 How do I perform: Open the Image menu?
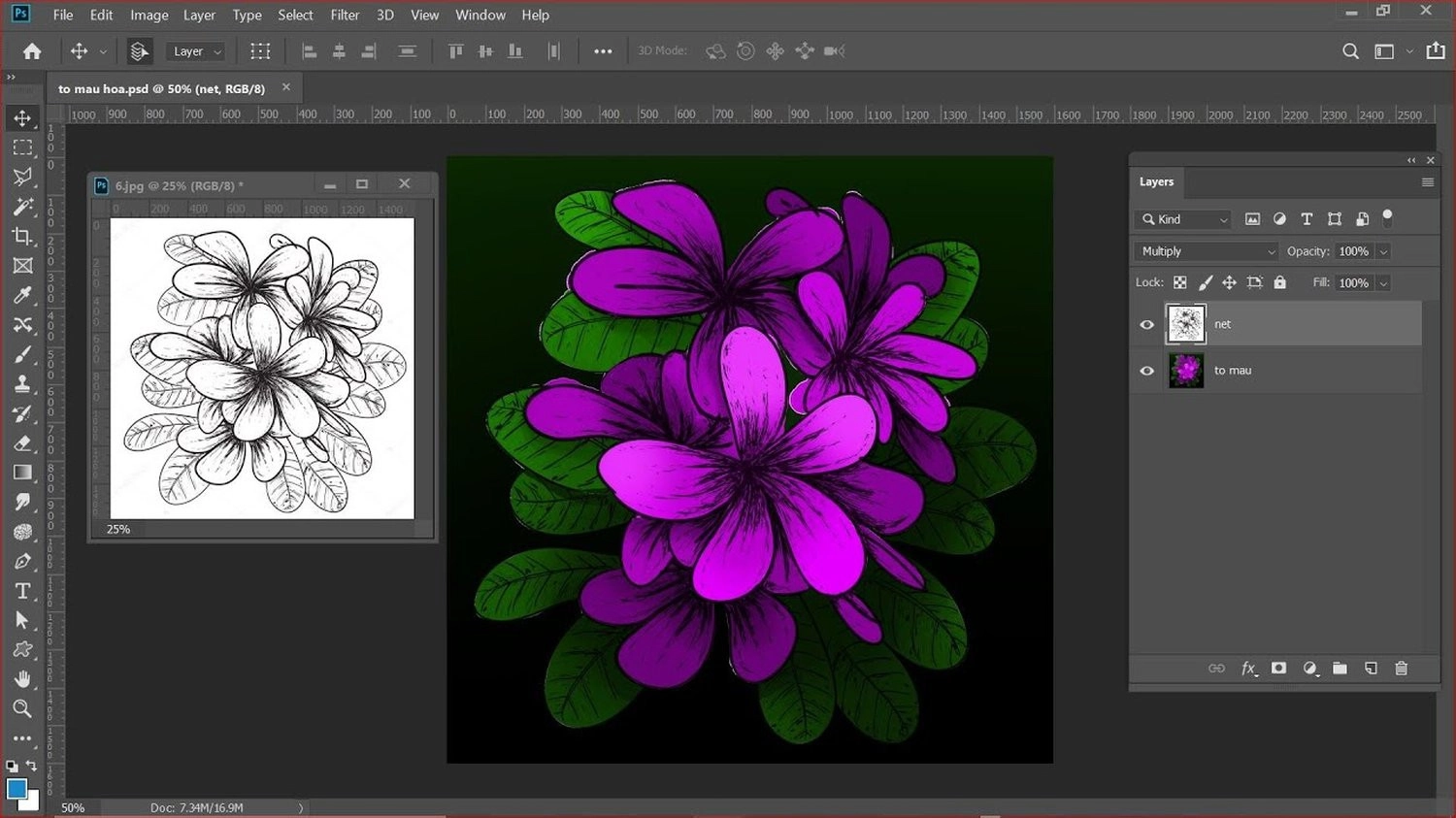149,15
